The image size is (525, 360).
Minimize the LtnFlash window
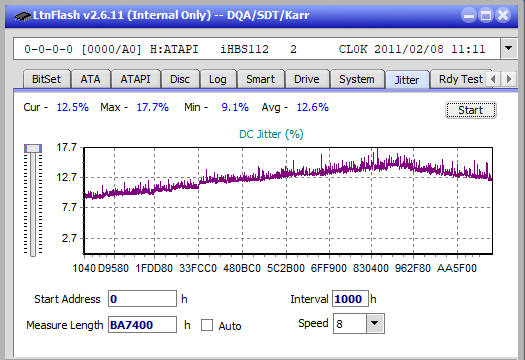[x=469, y=15]
